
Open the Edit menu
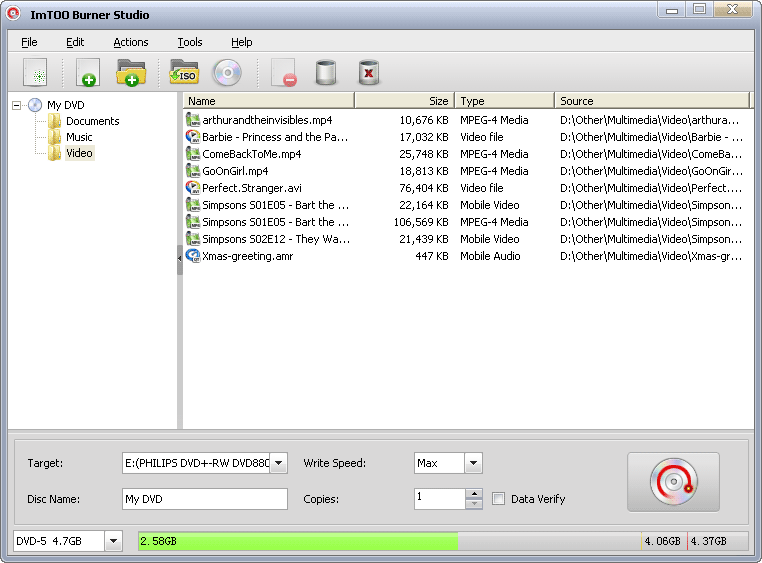[x=75, y=42]
